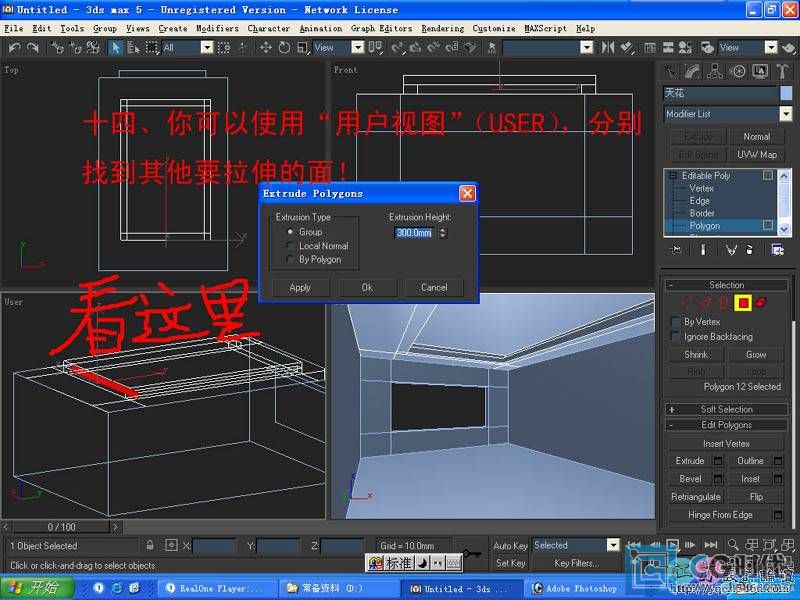Open reference coordinate system View dropdown
The width and height of the screenshot is (800, 600).
pos(358,48)
